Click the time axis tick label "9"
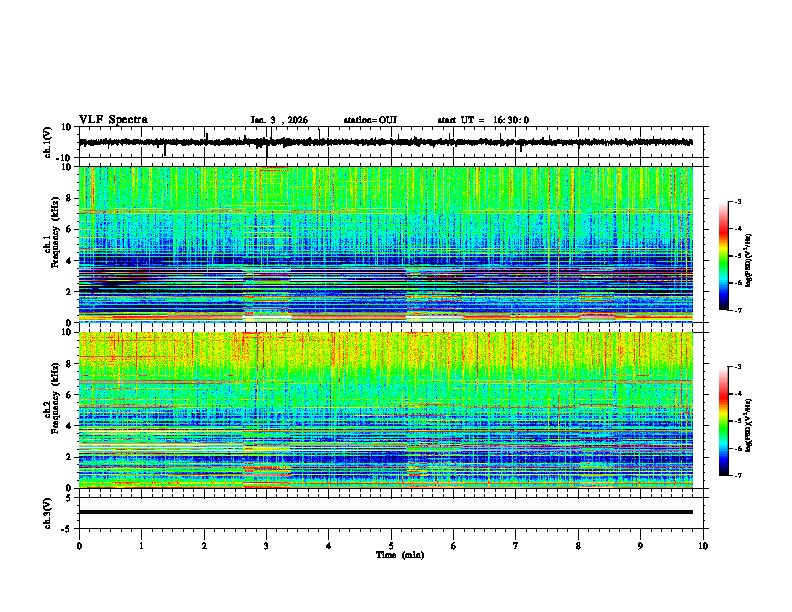Screen dimensions: 792x612 (640, 546)
